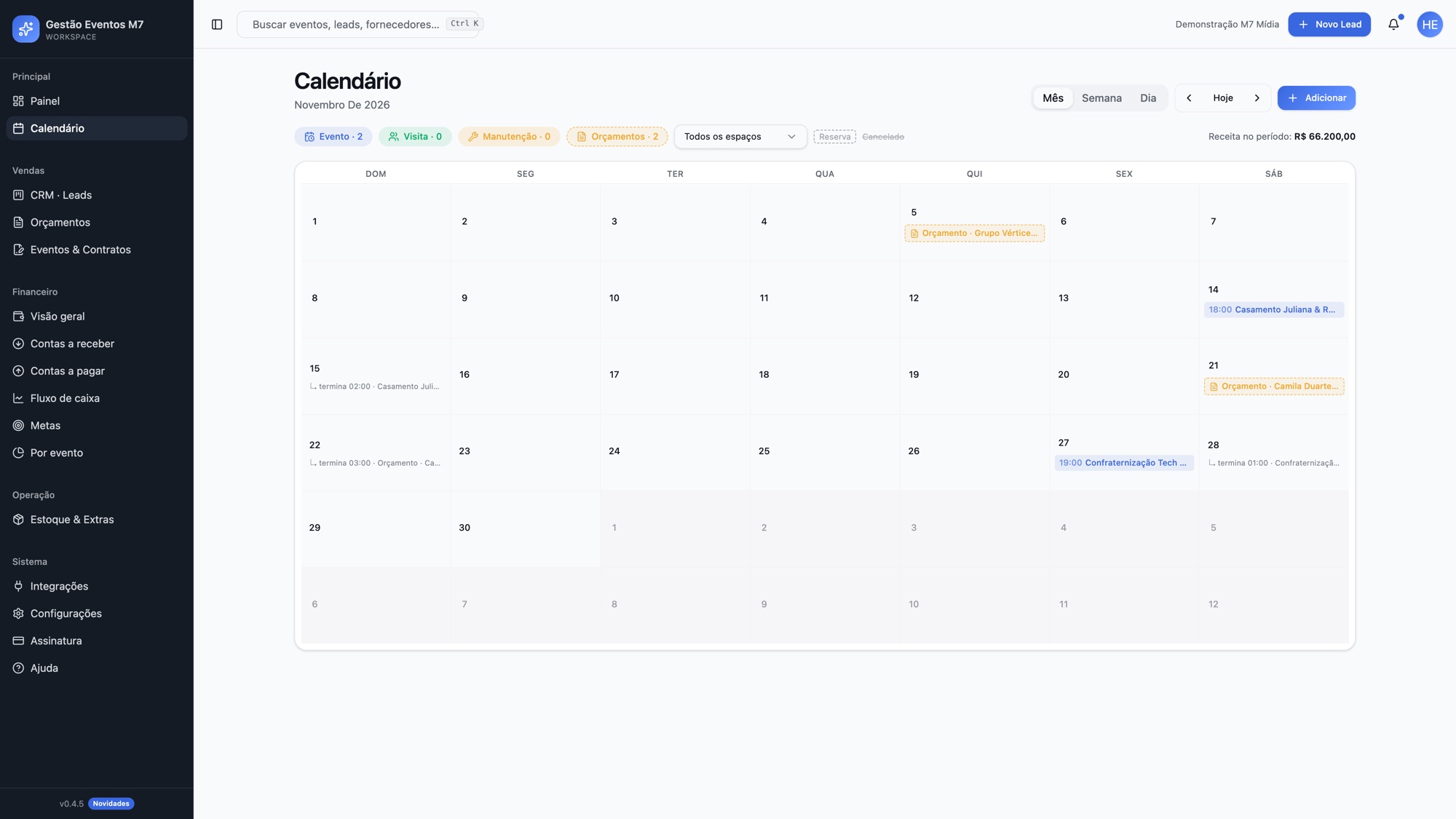Select Calendário in the sidebar
The height and width of the screenshot is (819, 1456).
pos(97,128)
